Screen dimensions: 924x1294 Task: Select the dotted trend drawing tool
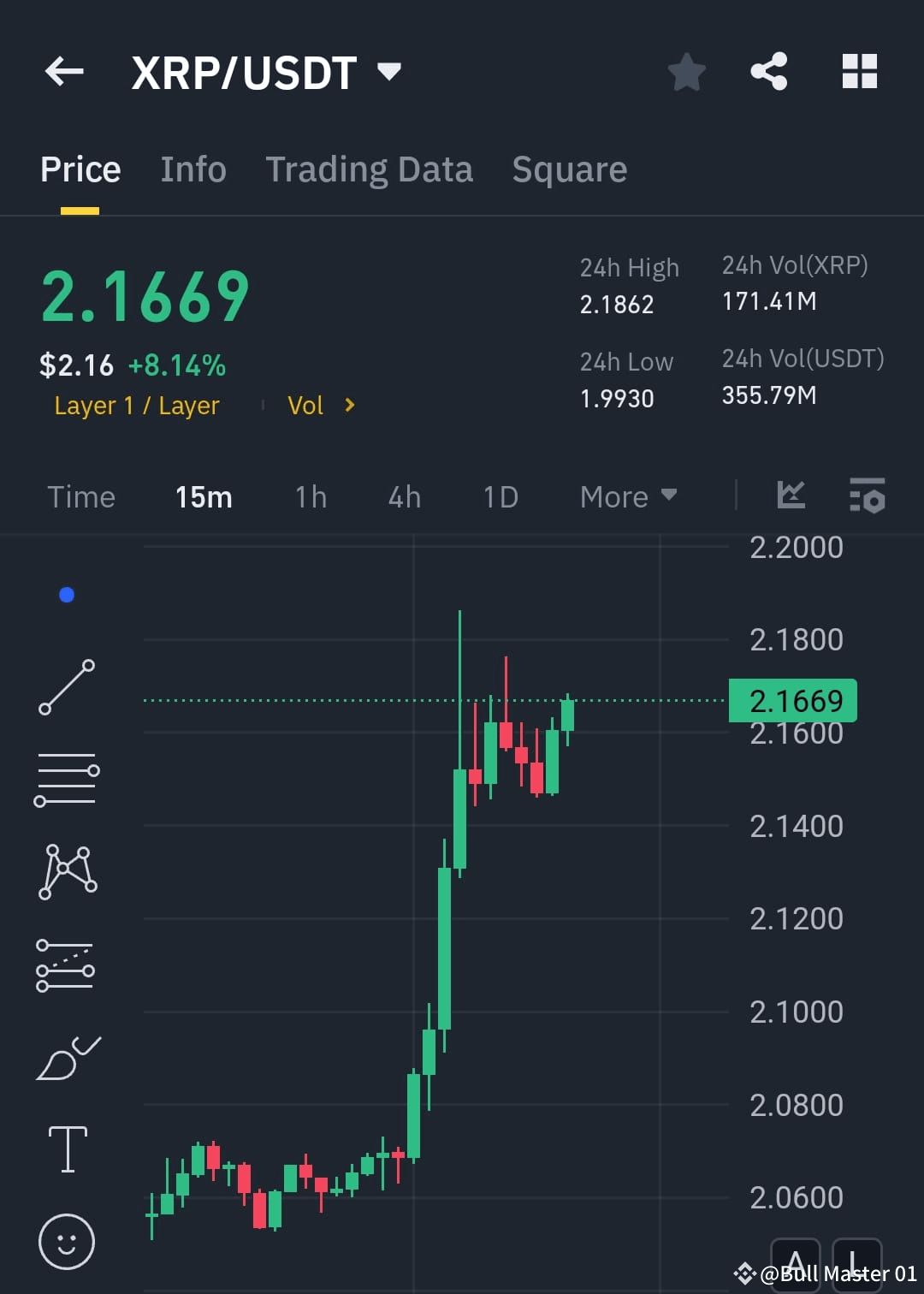[68, 965]
